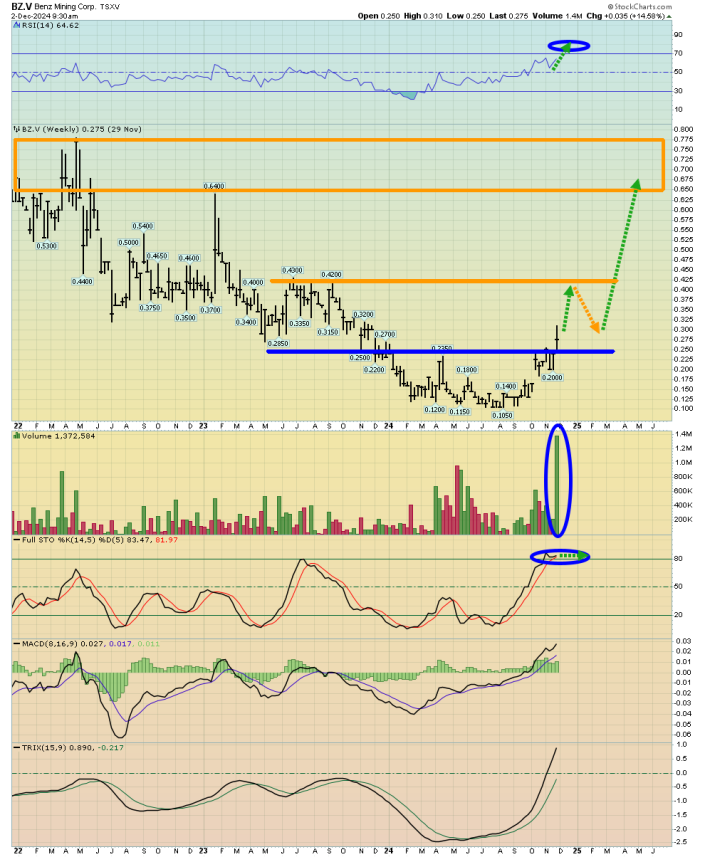Click the 0.1400 price label
Image resolution: width=705 pixels, height=857 pixels.
506,386
